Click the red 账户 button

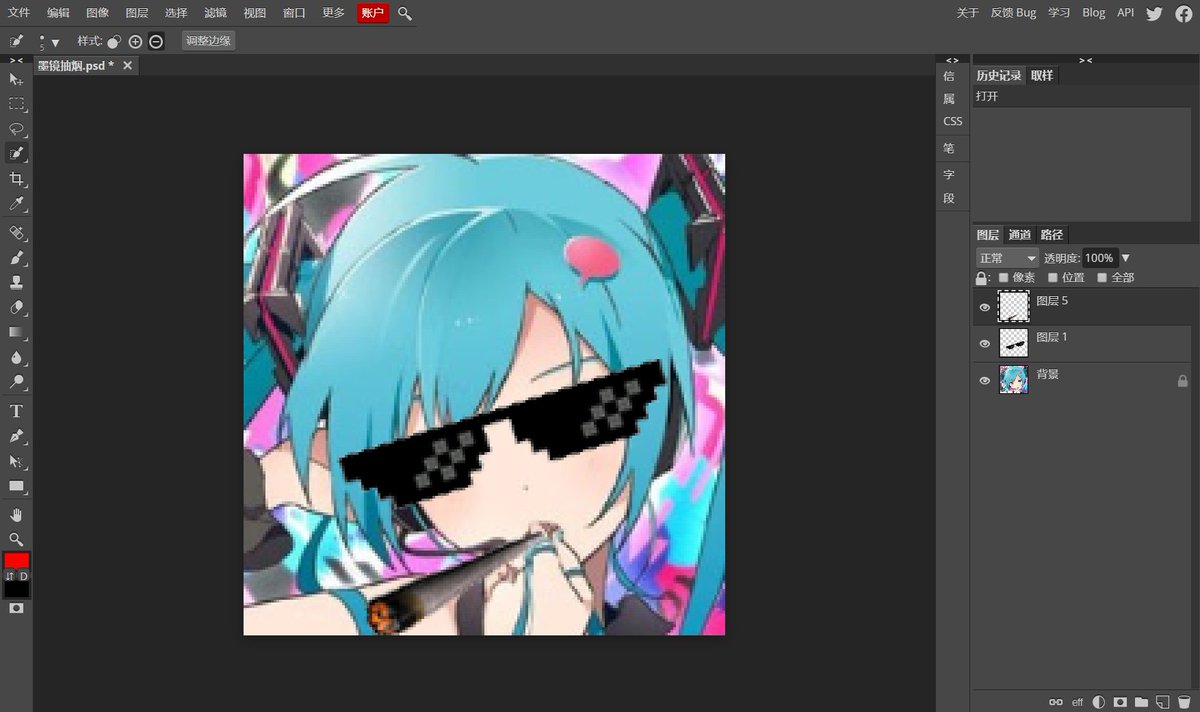coord(372,13)
